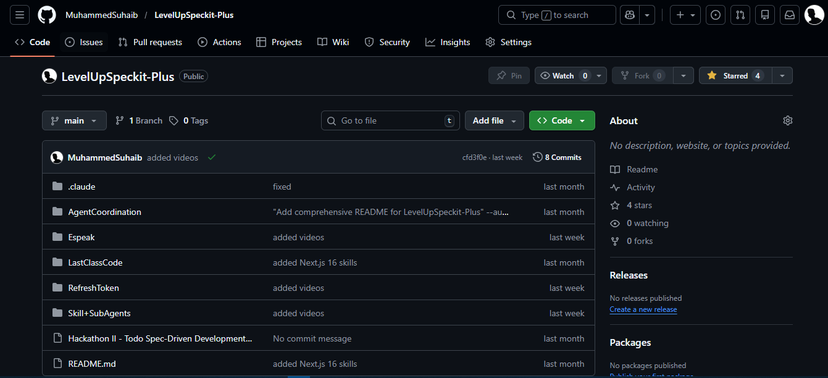Go to GitHub home via Octocat logo

click(47, 15)
